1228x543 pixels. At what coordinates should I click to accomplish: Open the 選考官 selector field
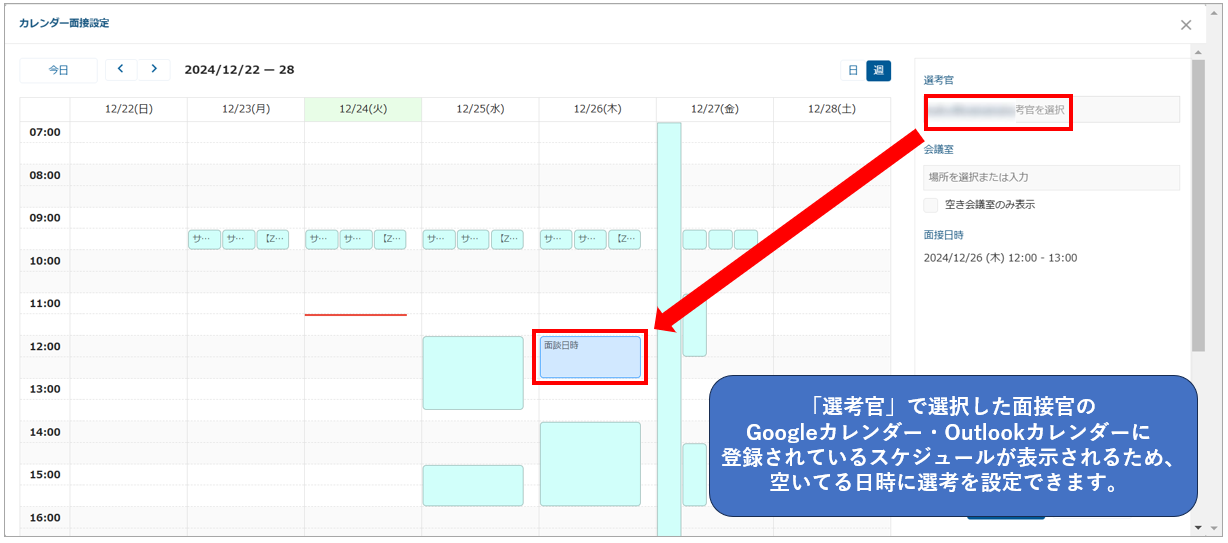click(x=1050, y=109)
